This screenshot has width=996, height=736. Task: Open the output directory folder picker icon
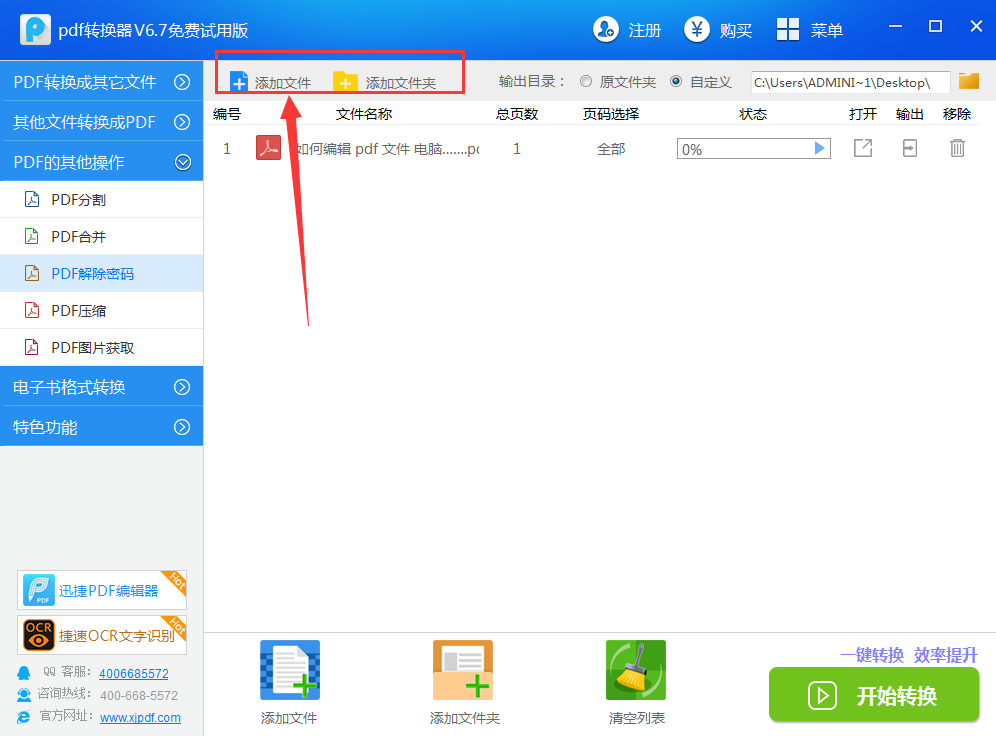pos(968,82)
